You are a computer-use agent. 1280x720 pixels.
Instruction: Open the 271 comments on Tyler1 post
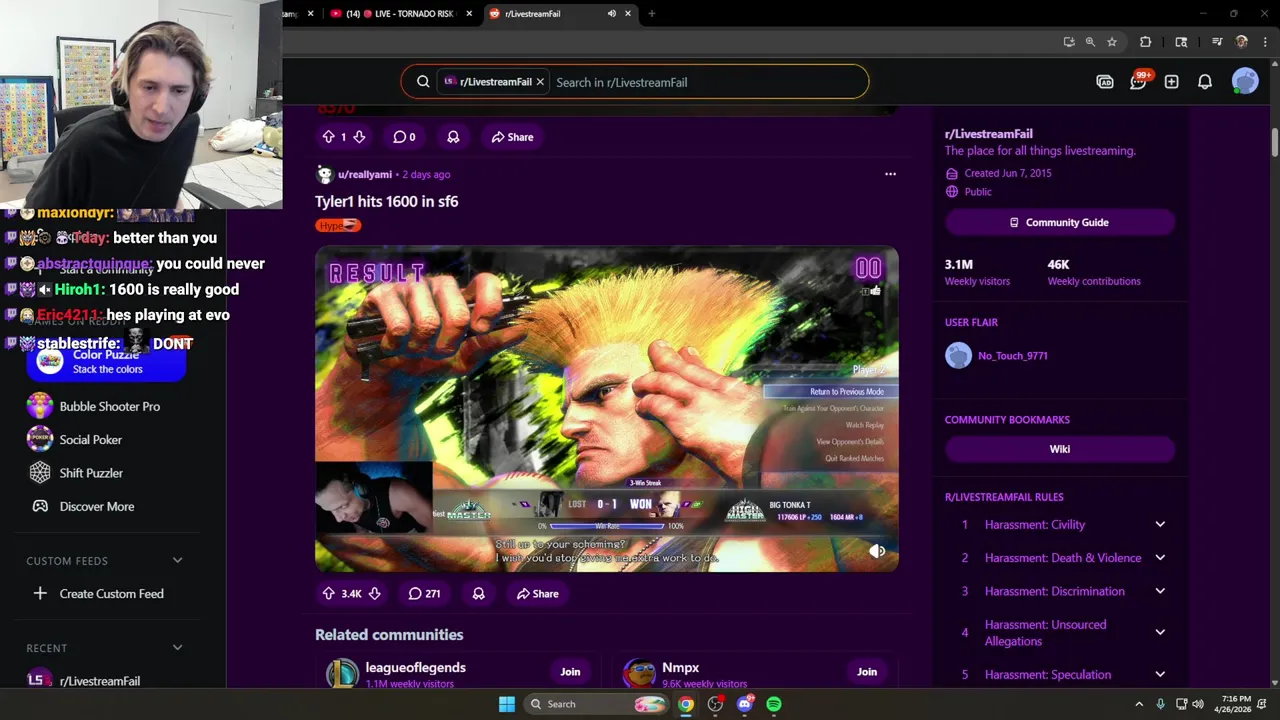[424, 594]
